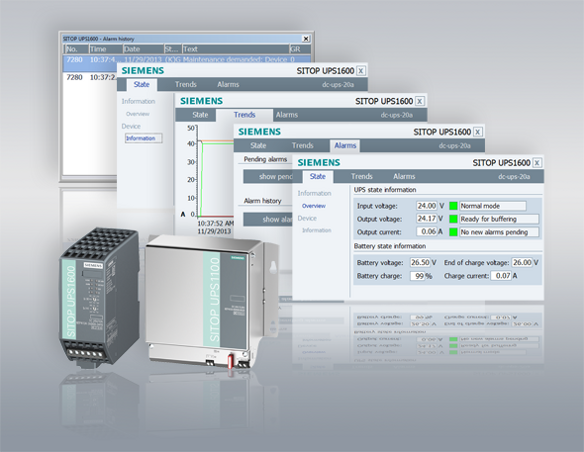The height and width of the screenshot is (452, 584).
Task: Click the Normal mode status field
Action: coord(493,206)
